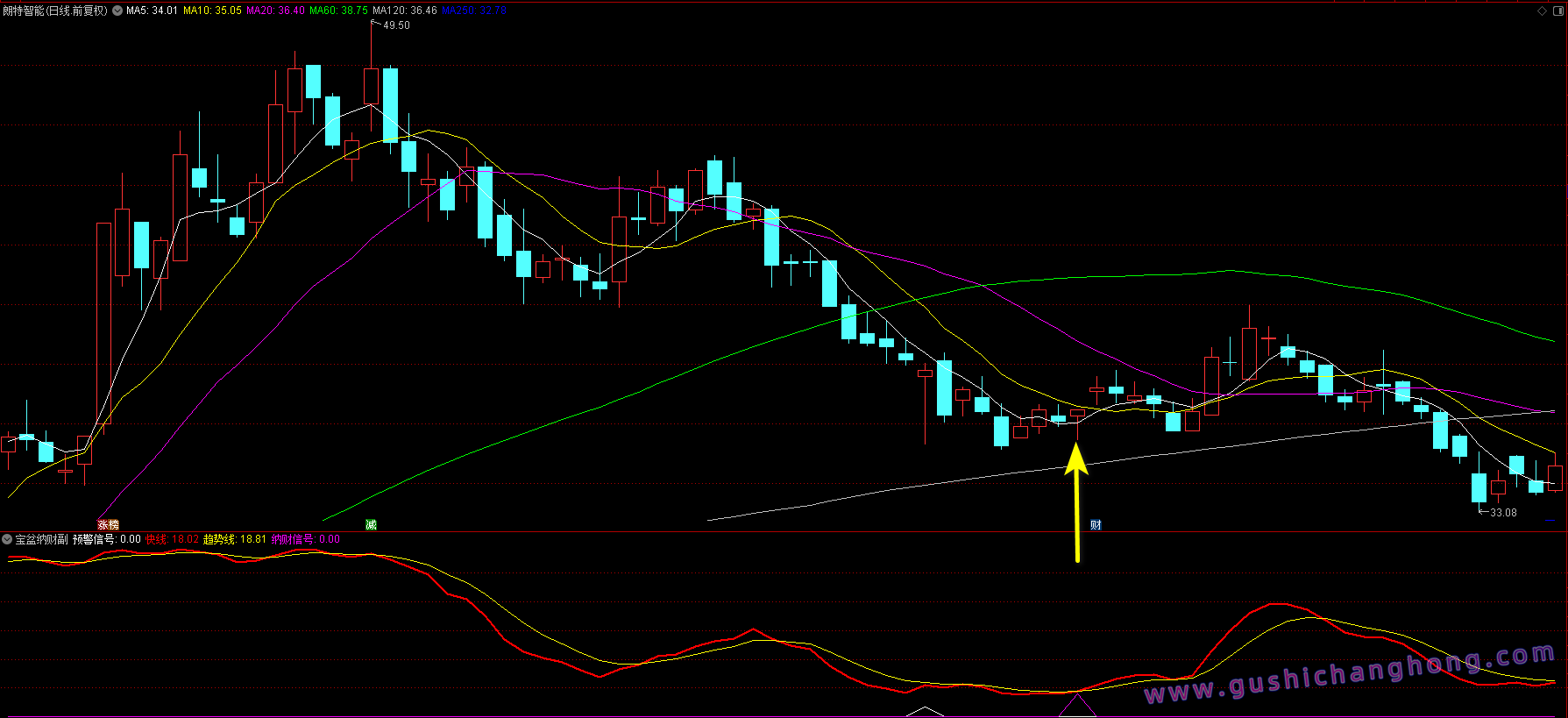
Task: Toggle the side panel icon at top right
Action: (x=1557, y=11)
